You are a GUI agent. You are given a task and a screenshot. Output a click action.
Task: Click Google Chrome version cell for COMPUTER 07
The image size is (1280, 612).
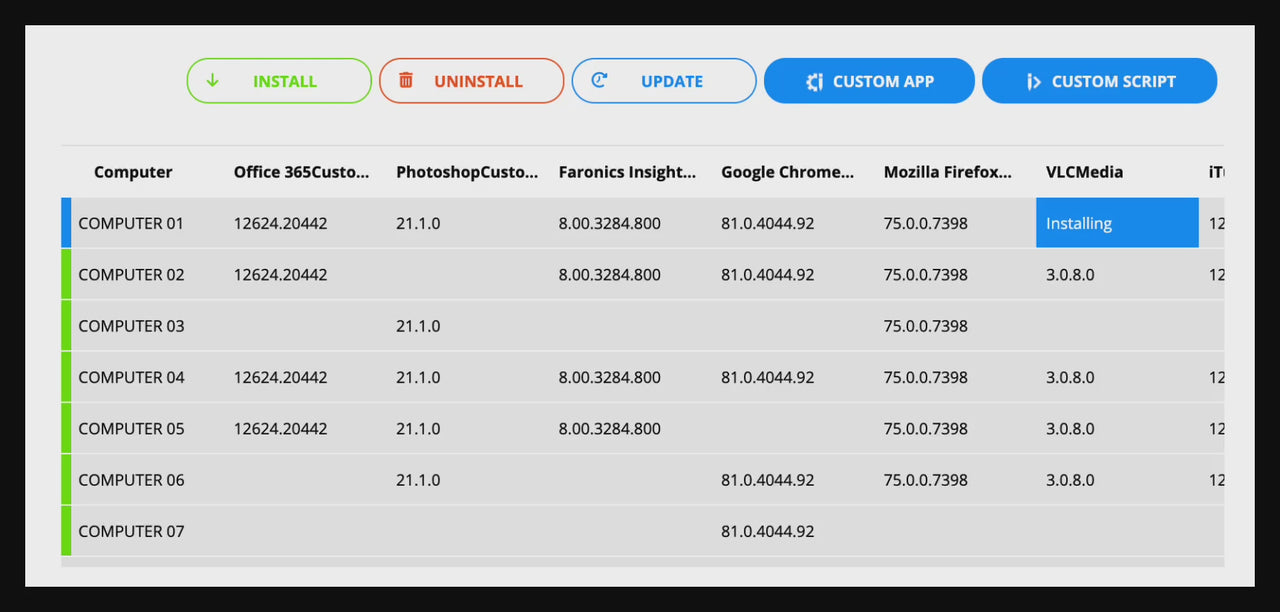(767, 531)
